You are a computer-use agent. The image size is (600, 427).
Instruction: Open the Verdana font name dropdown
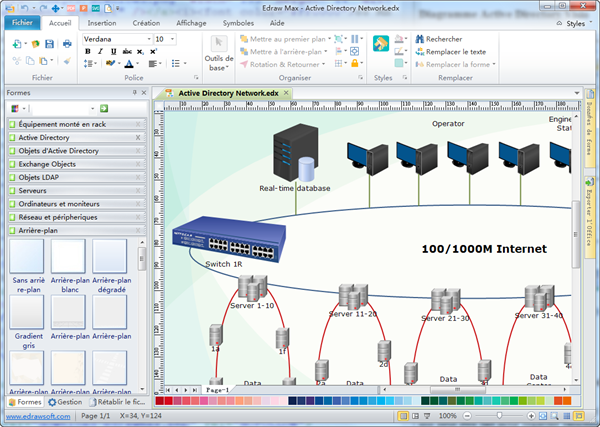(x=147, y=39)
